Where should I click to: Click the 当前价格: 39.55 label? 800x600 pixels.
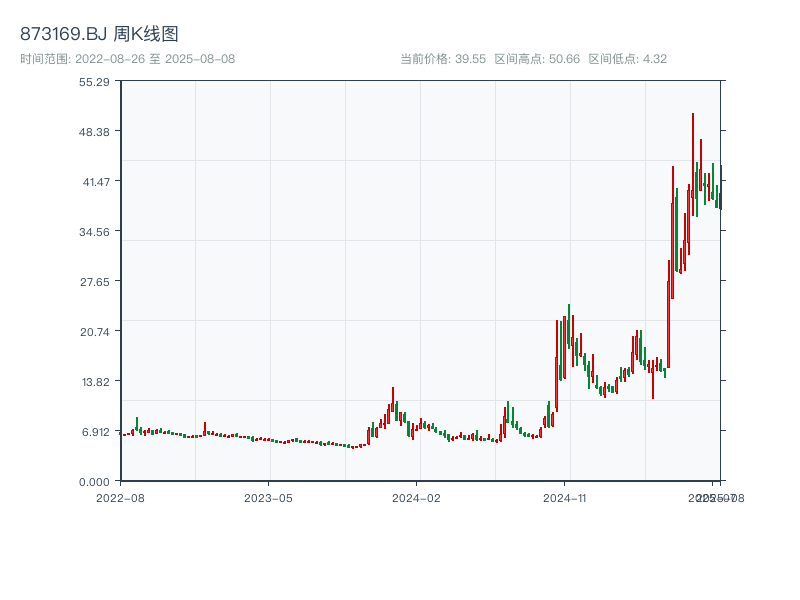(x=443, y=59)
